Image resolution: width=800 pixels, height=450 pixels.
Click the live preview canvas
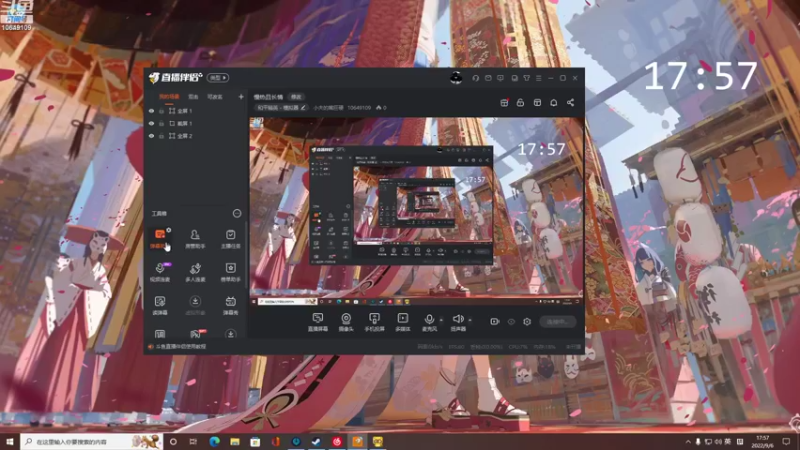[x=416, y=212]
